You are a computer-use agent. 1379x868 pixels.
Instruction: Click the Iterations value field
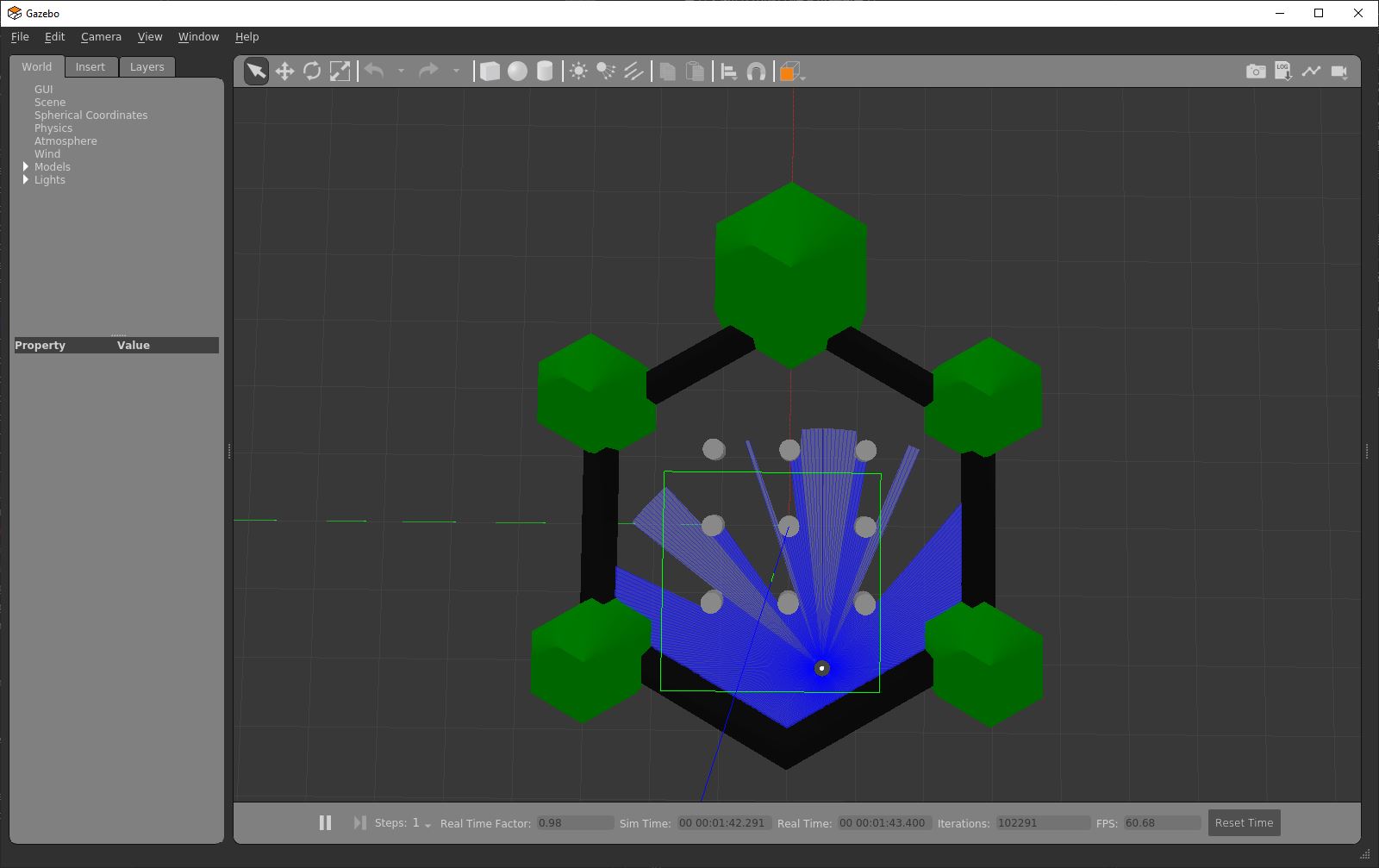[x=1043, y=822]
